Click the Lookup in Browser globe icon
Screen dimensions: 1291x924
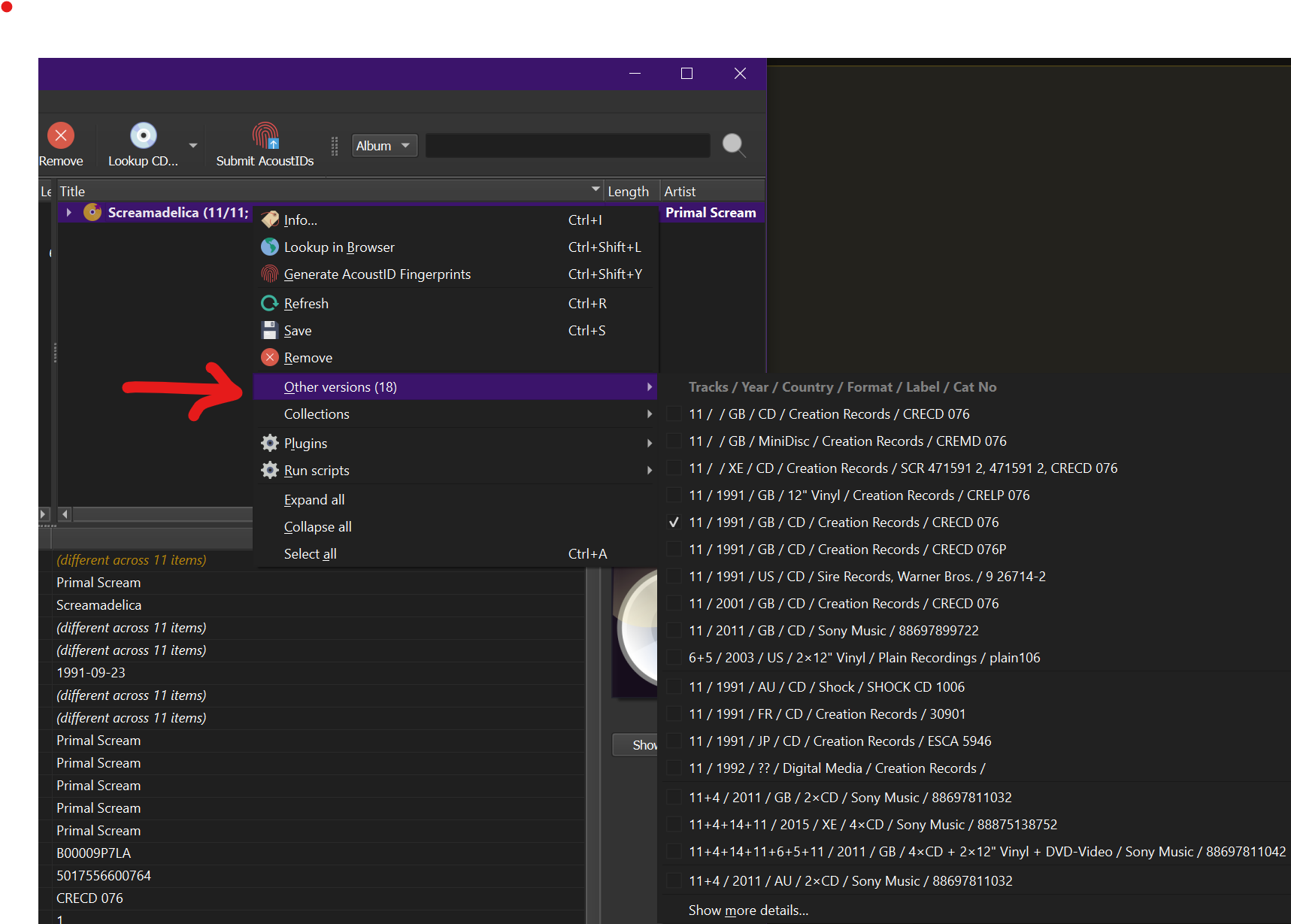pos(270,247)
